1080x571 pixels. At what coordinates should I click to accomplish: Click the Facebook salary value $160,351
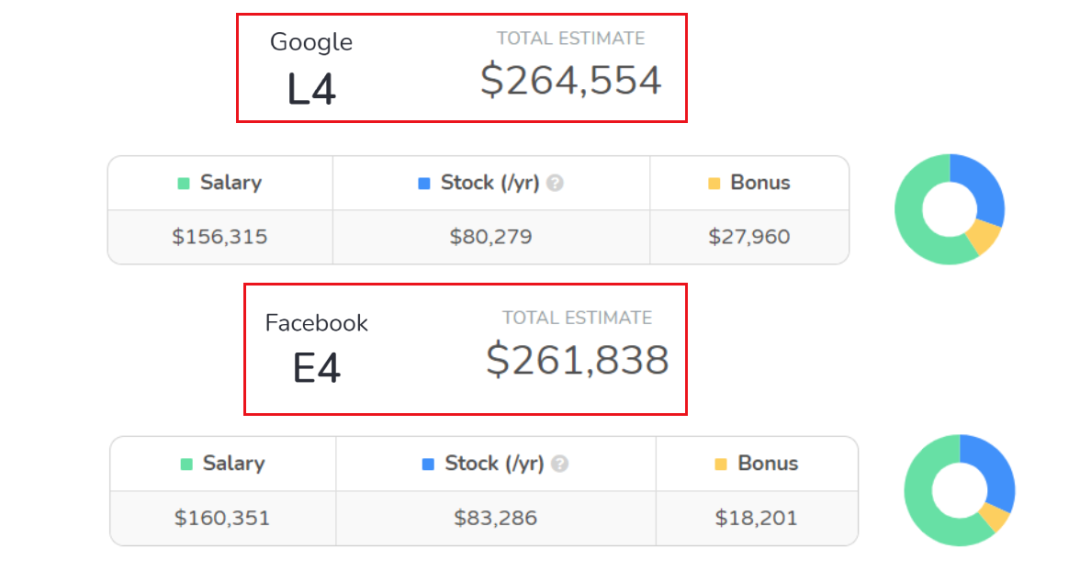coord(222,518)
